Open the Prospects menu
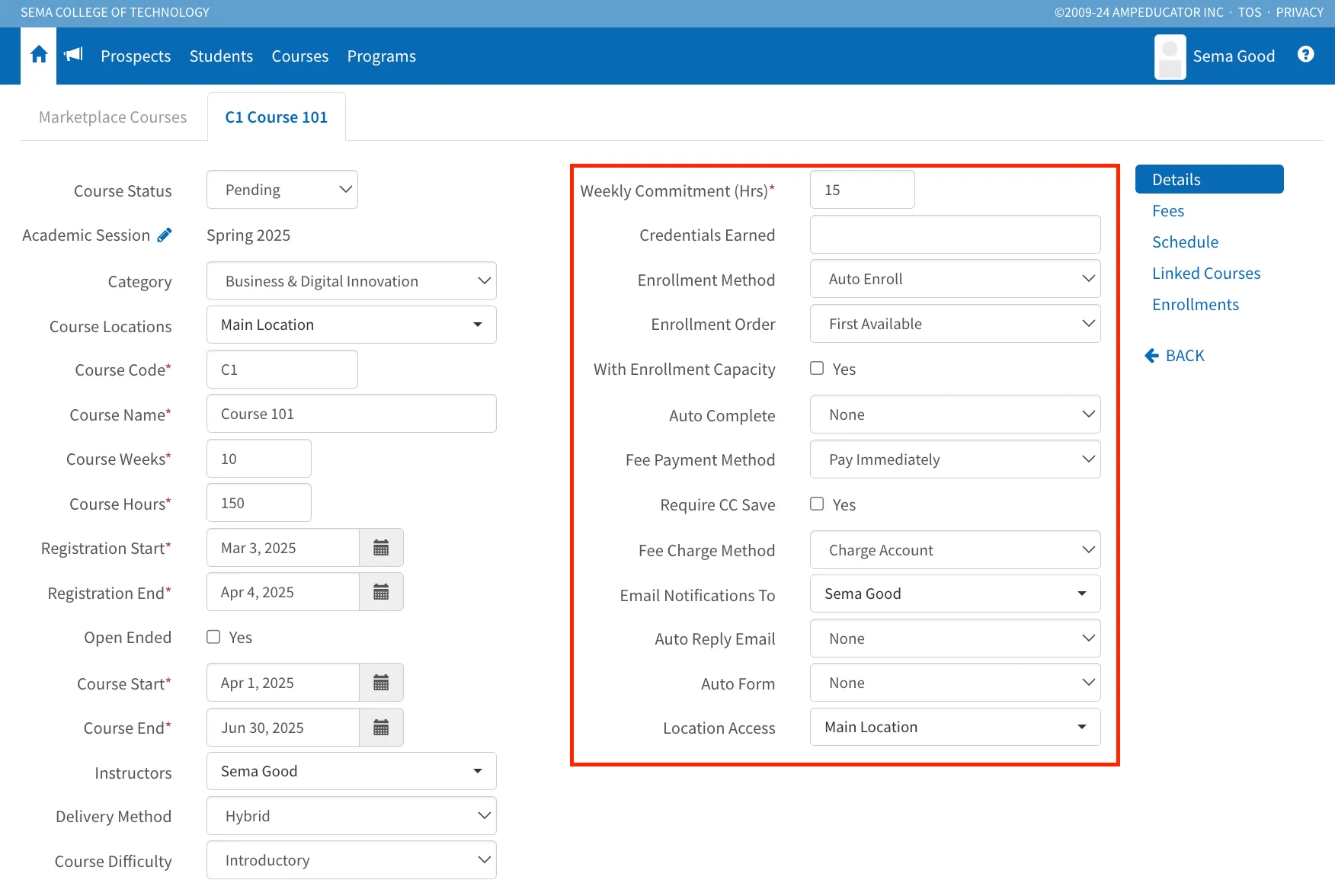This screenshot has width=1335, height=896. (x=136, y=56)
